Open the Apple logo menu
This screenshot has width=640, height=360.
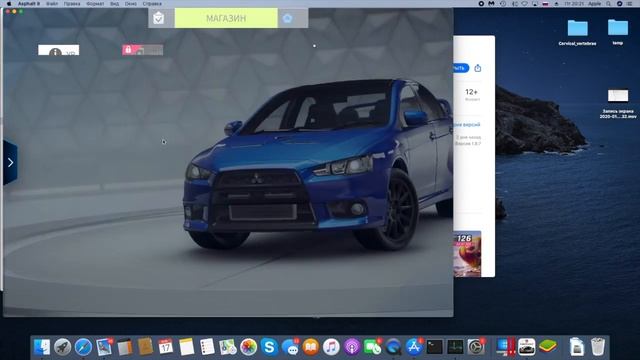pos(9,4)
